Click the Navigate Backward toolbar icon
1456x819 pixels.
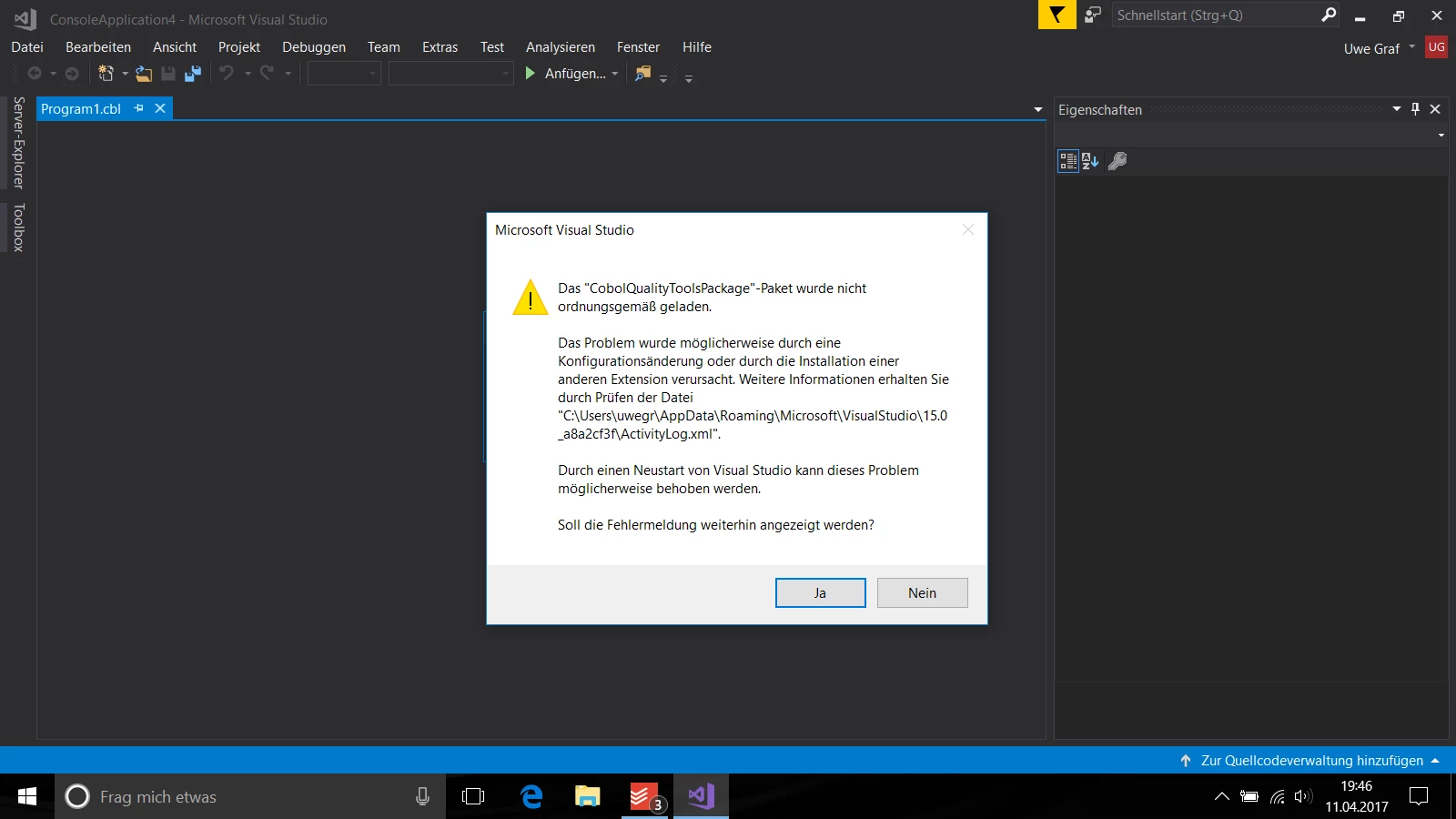35,74
